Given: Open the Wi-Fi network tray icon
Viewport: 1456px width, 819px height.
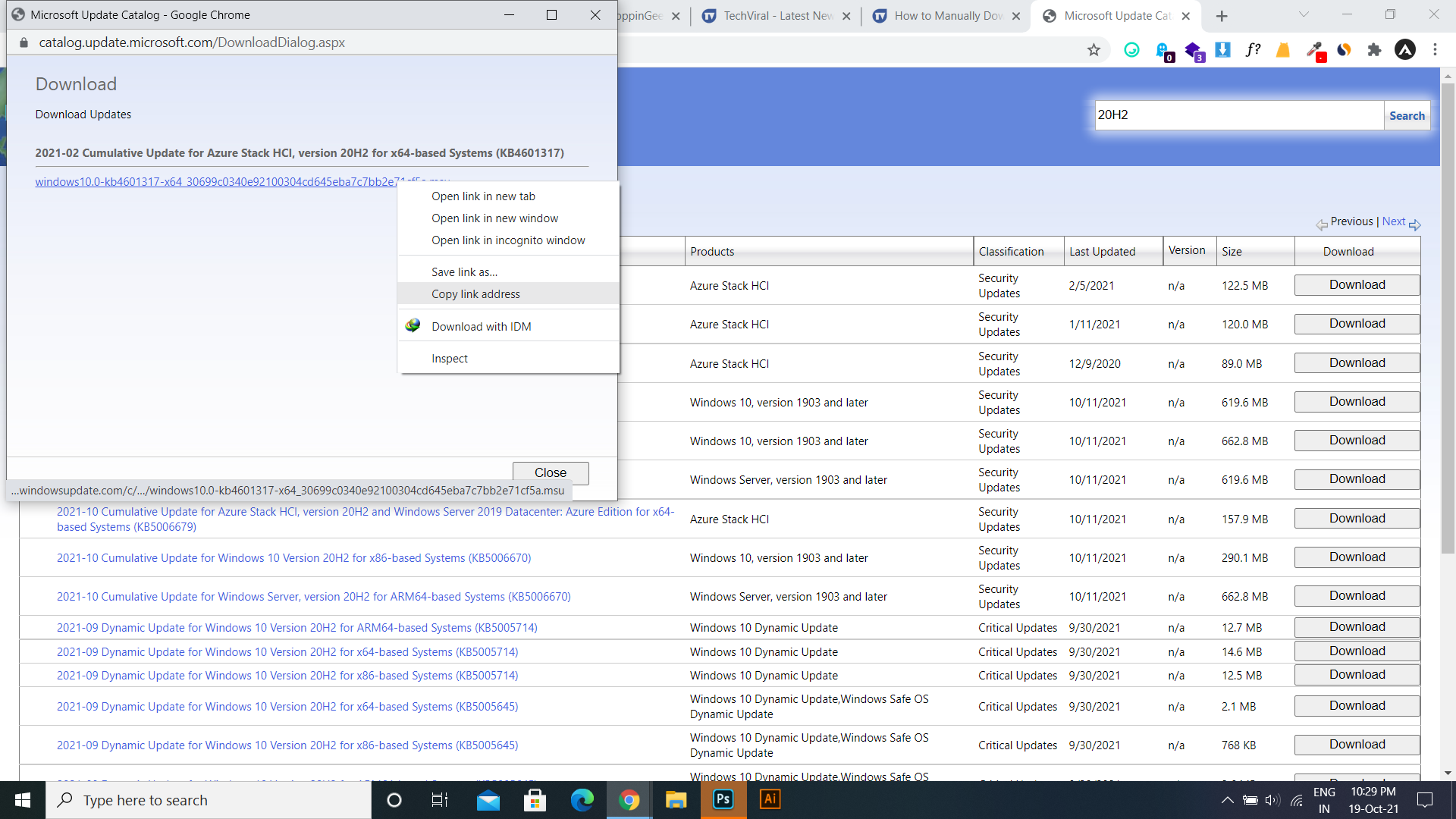Looking at the screenshot, I should coord(1297,800).
